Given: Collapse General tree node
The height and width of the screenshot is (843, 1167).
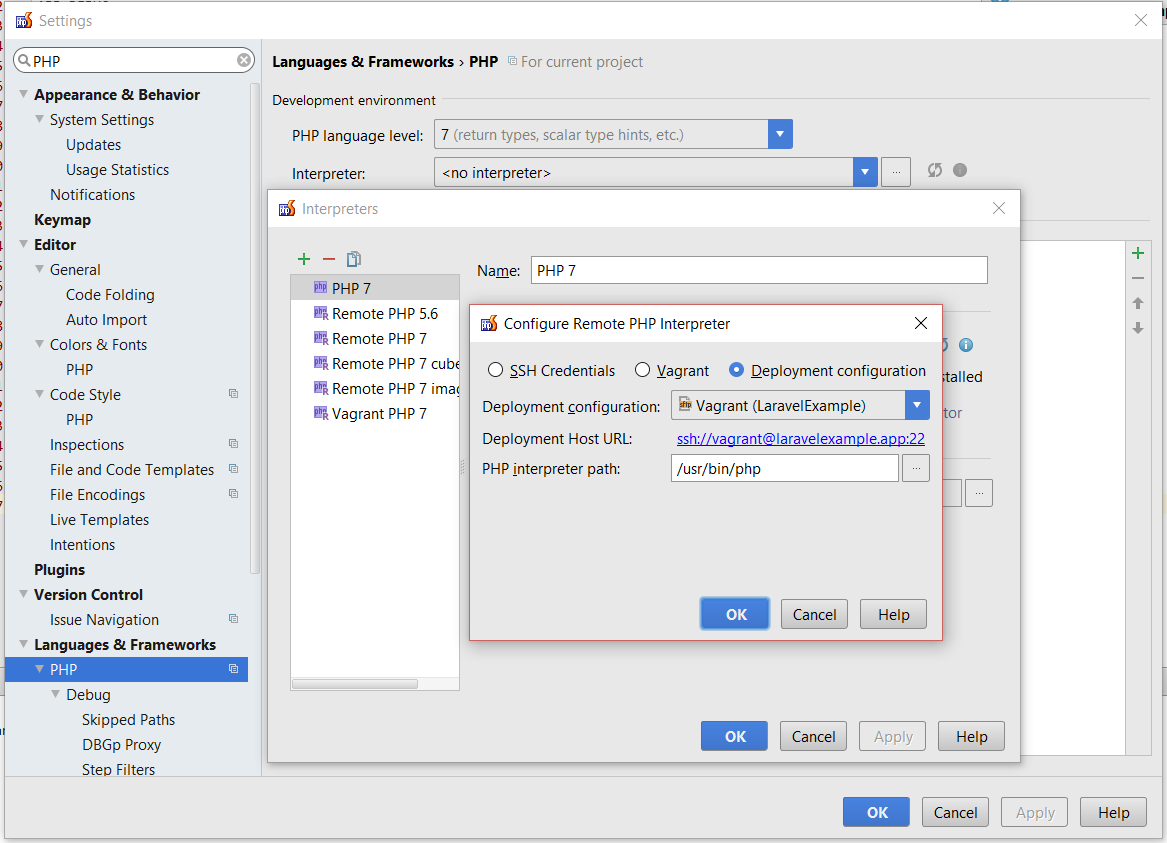Looking at the screenshot, I should click(39, 269).
